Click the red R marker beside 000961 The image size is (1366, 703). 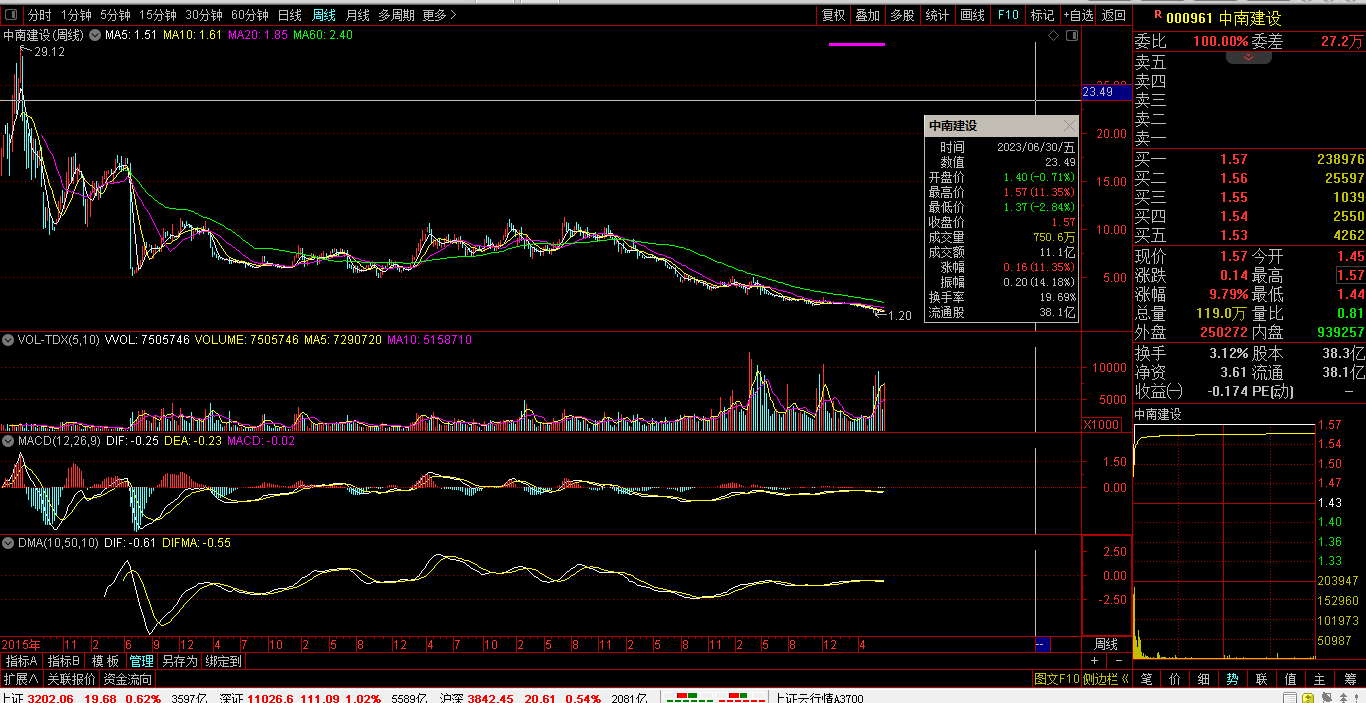click(x=1157, y=15)
